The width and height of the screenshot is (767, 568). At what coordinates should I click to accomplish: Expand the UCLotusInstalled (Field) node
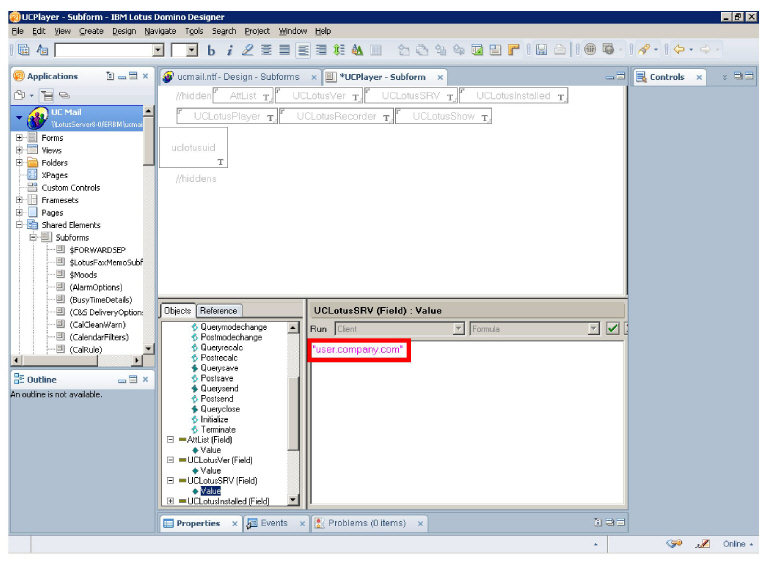pos(170,501)
